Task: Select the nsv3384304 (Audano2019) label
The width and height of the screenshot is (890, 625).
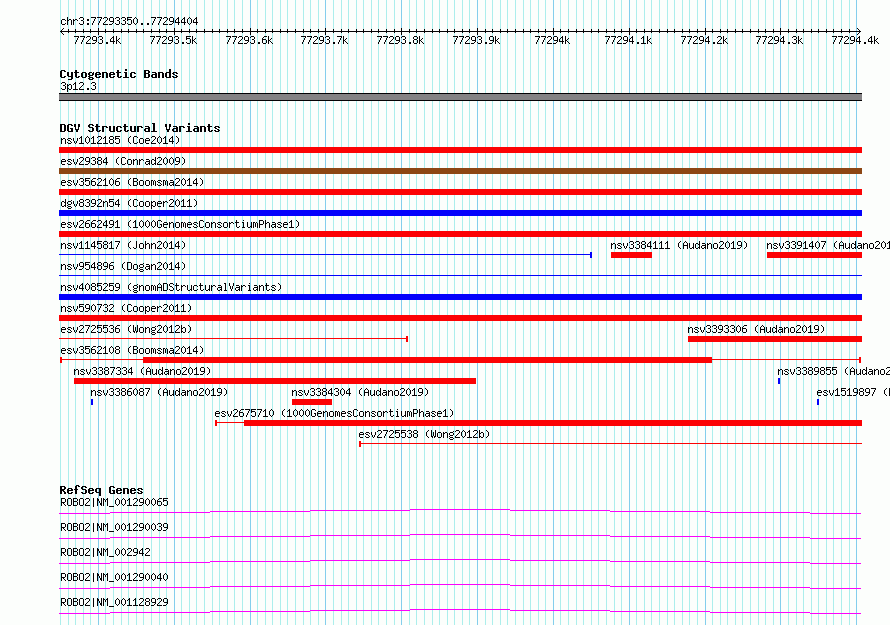Action: coord(360,392)
